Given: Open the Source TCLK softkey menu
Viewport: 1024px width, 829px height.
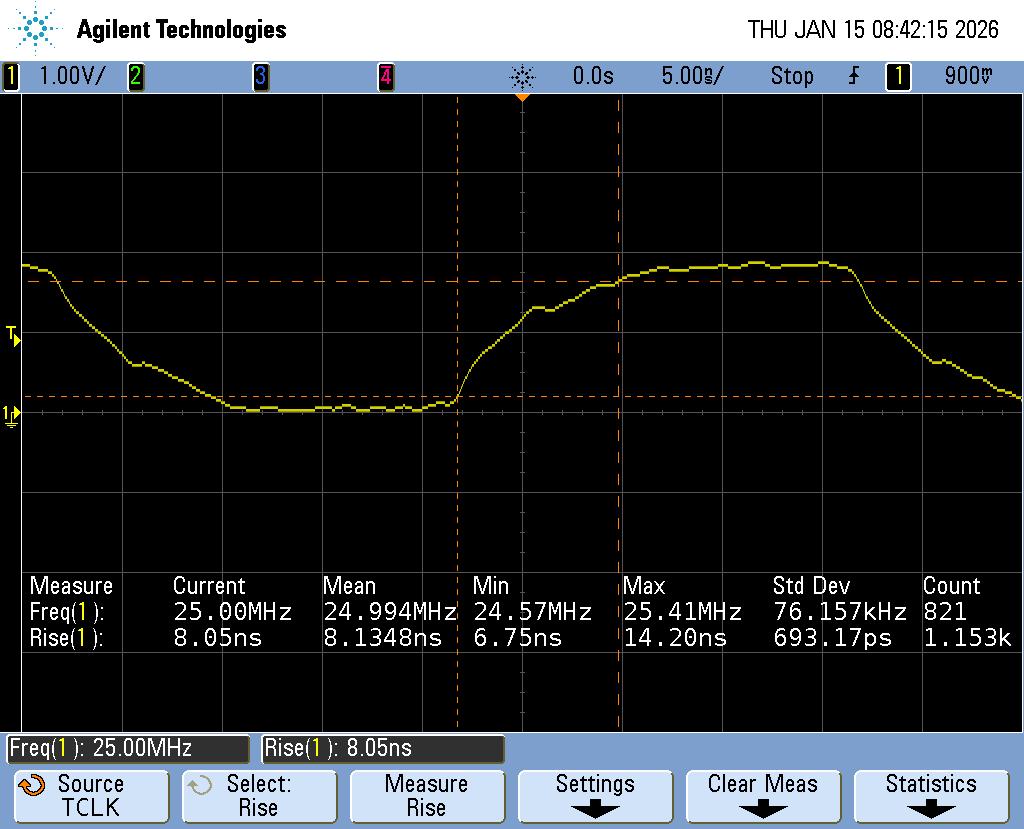Looking at the screenshot, I should [x=91, y=795].
